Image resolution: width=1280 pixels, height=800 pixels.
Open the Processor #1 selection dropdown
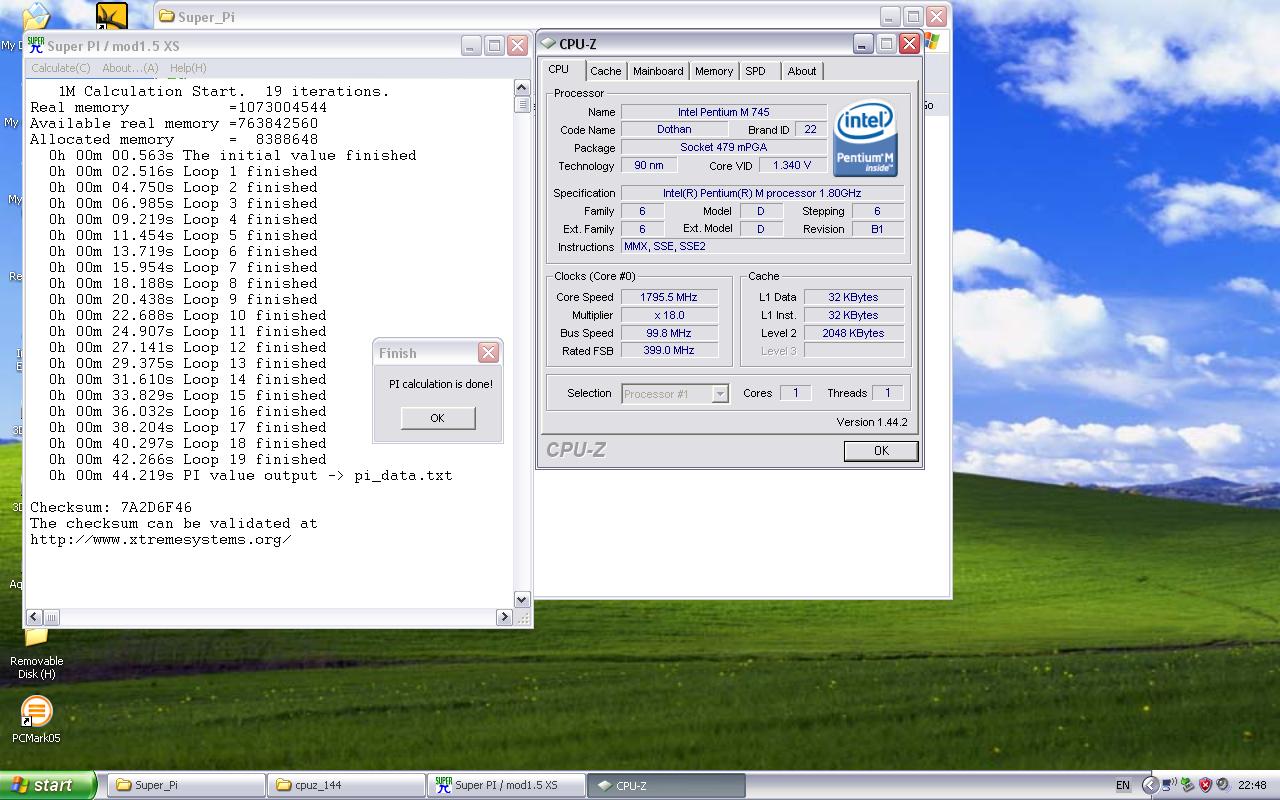(675, 394)
